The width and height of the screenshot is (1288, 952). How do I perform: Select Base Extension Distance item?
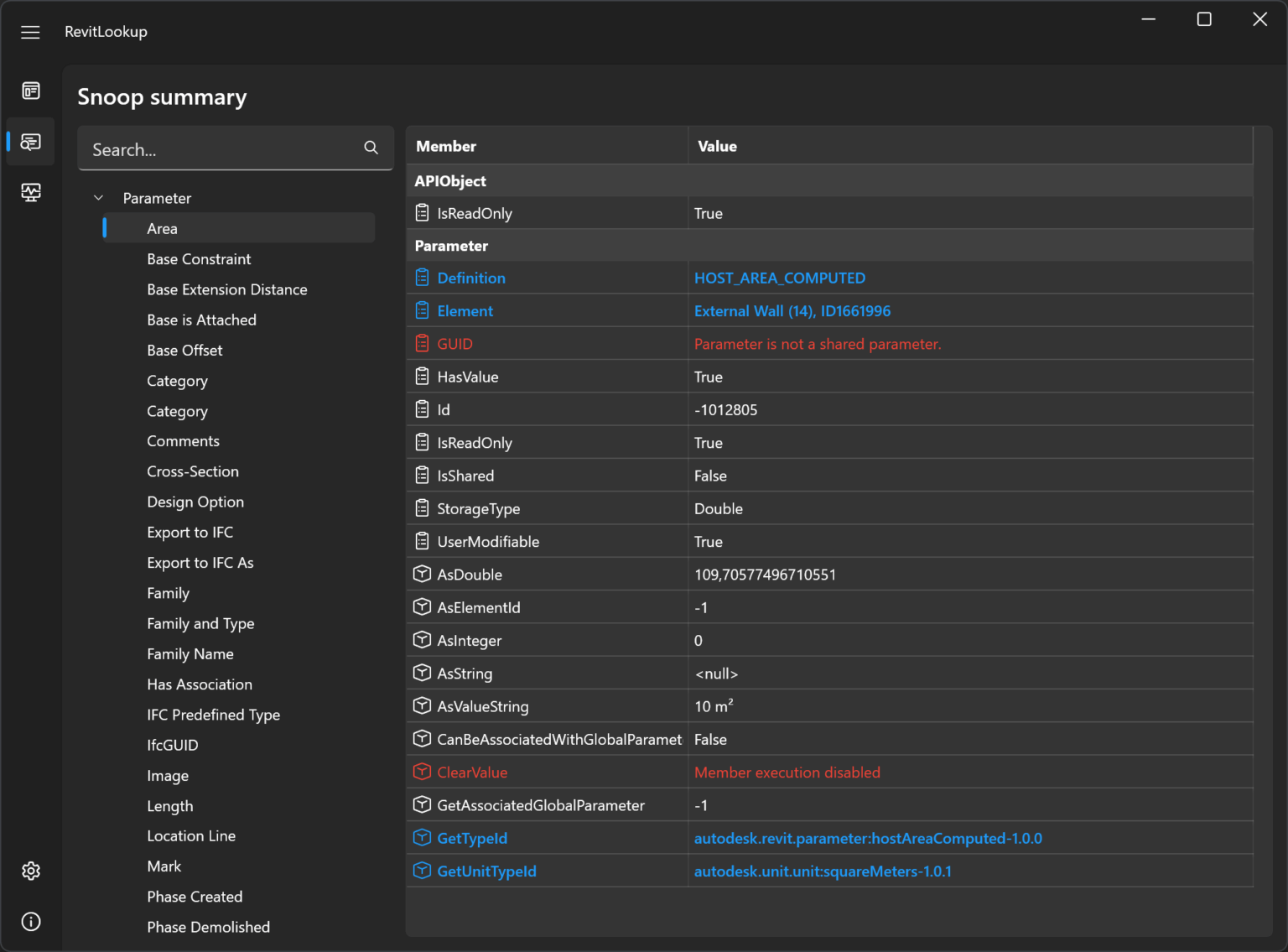[x=227, y=289]
